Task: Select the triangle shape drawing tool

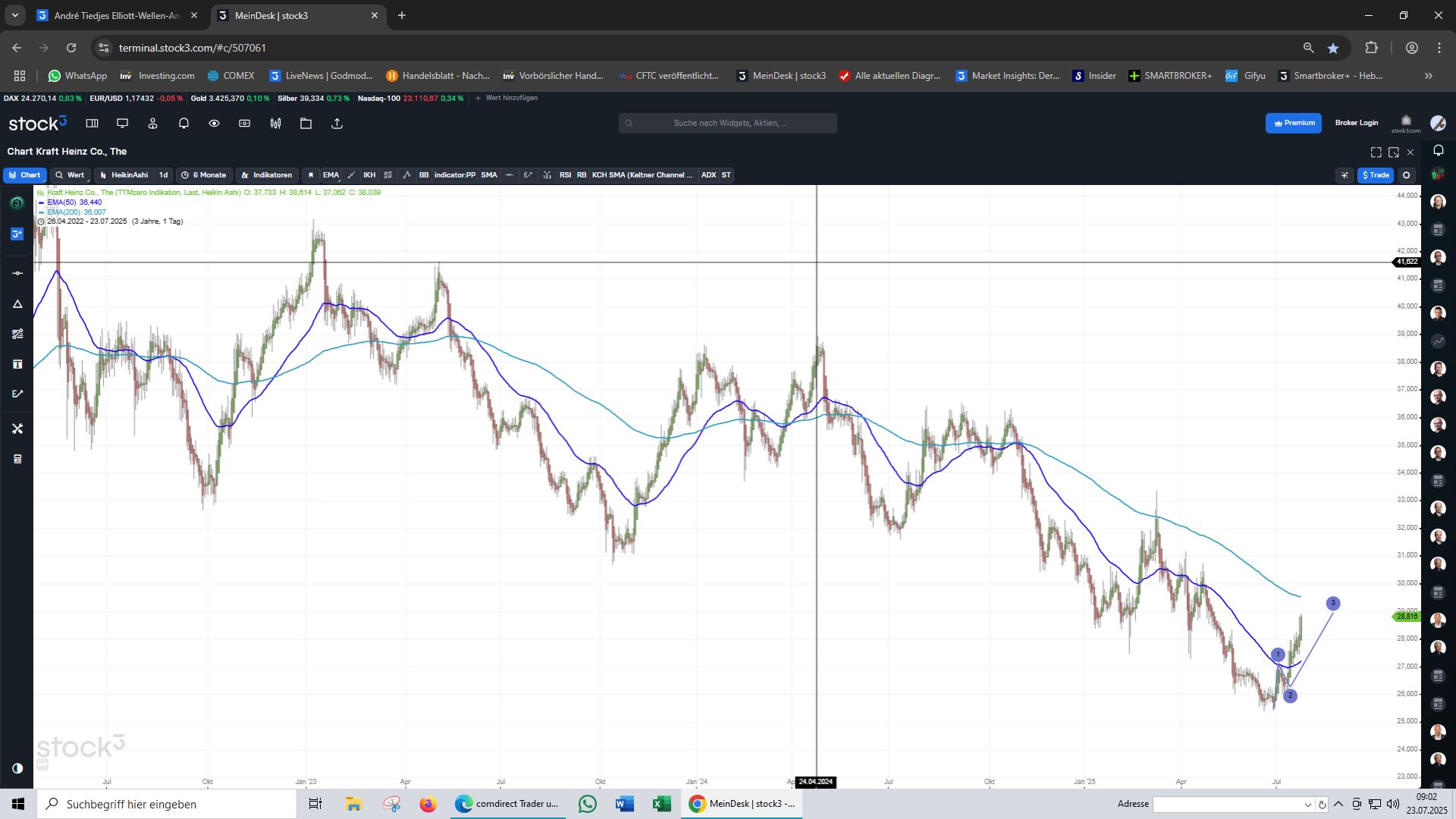Action: pyautogui.click(x=17, y=304)
